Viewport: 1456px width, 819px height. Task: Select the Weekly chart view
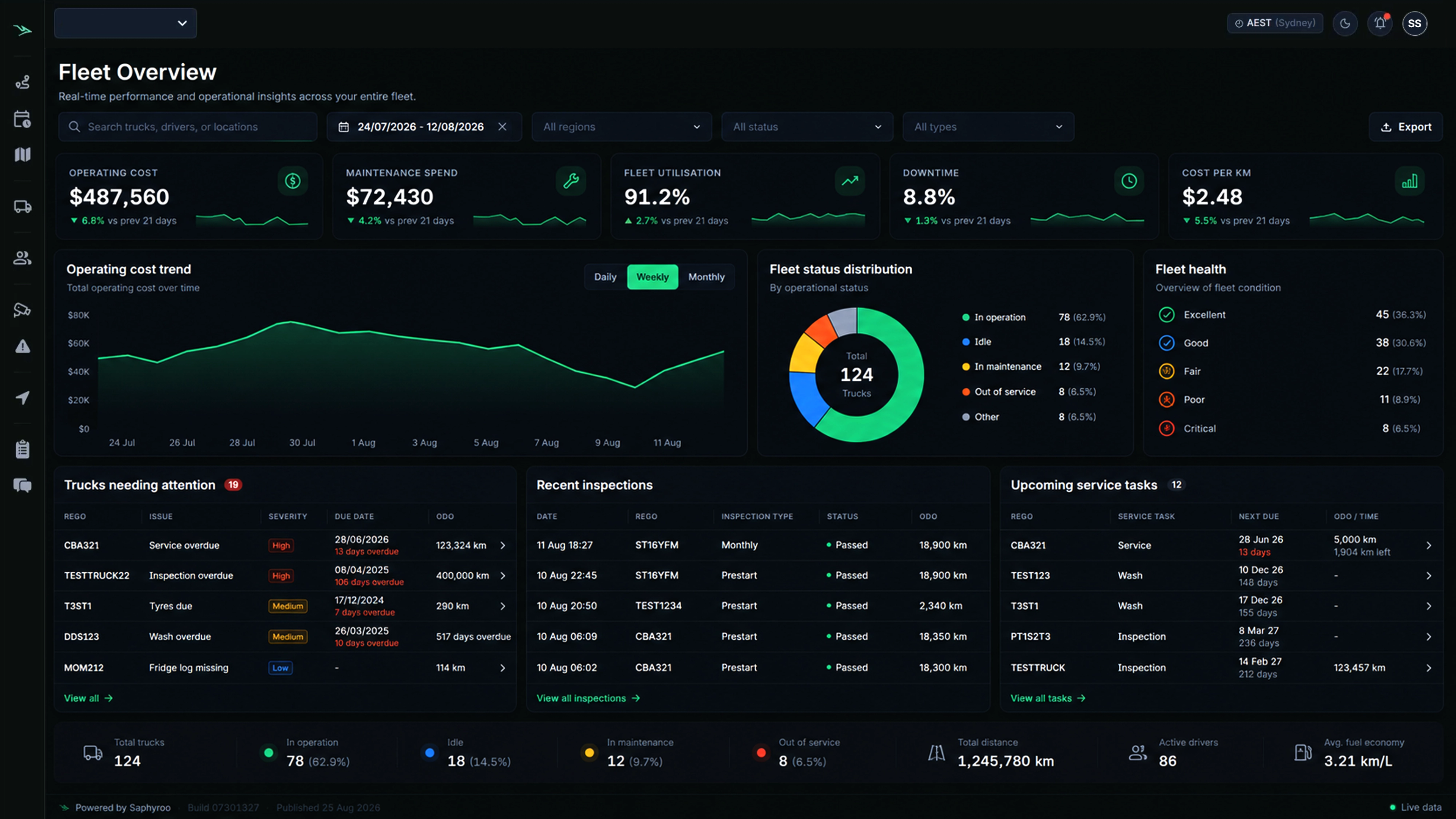(x=653, y=277)
